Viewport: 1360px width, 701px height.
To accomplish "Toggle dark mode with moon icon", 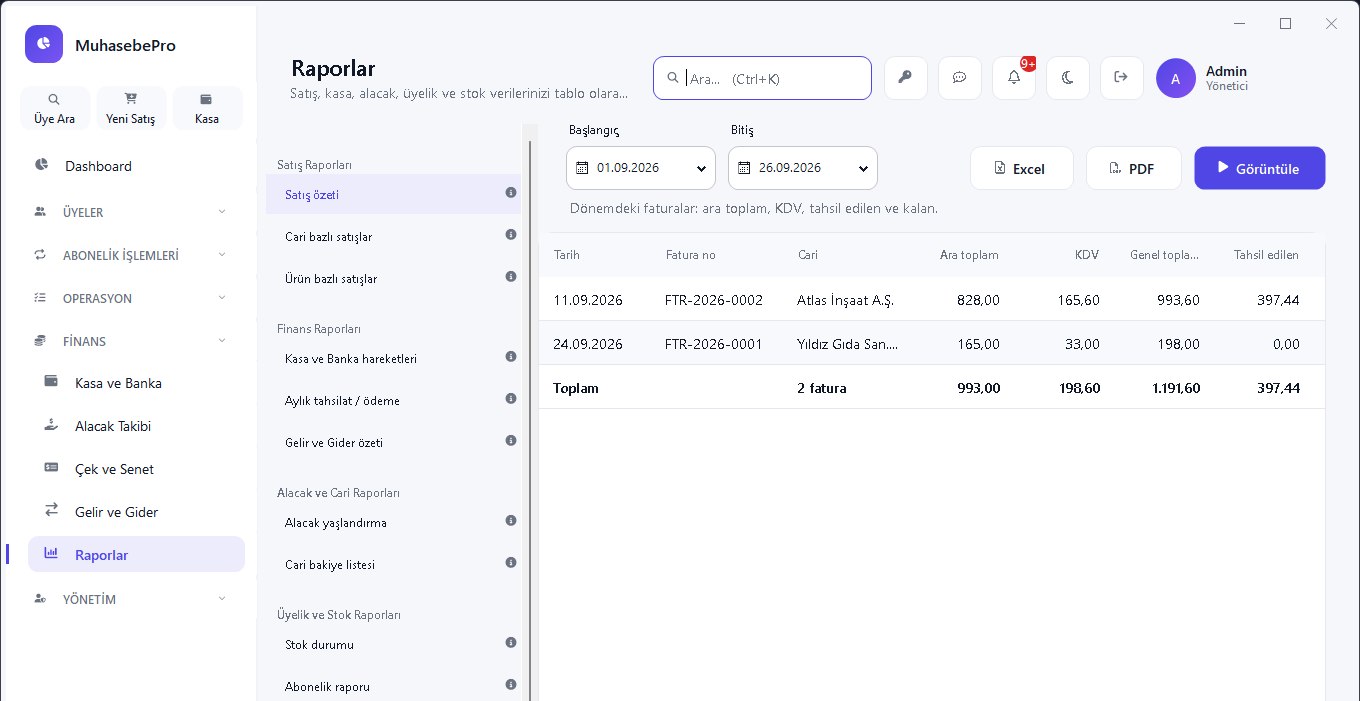I will 1067,78.
